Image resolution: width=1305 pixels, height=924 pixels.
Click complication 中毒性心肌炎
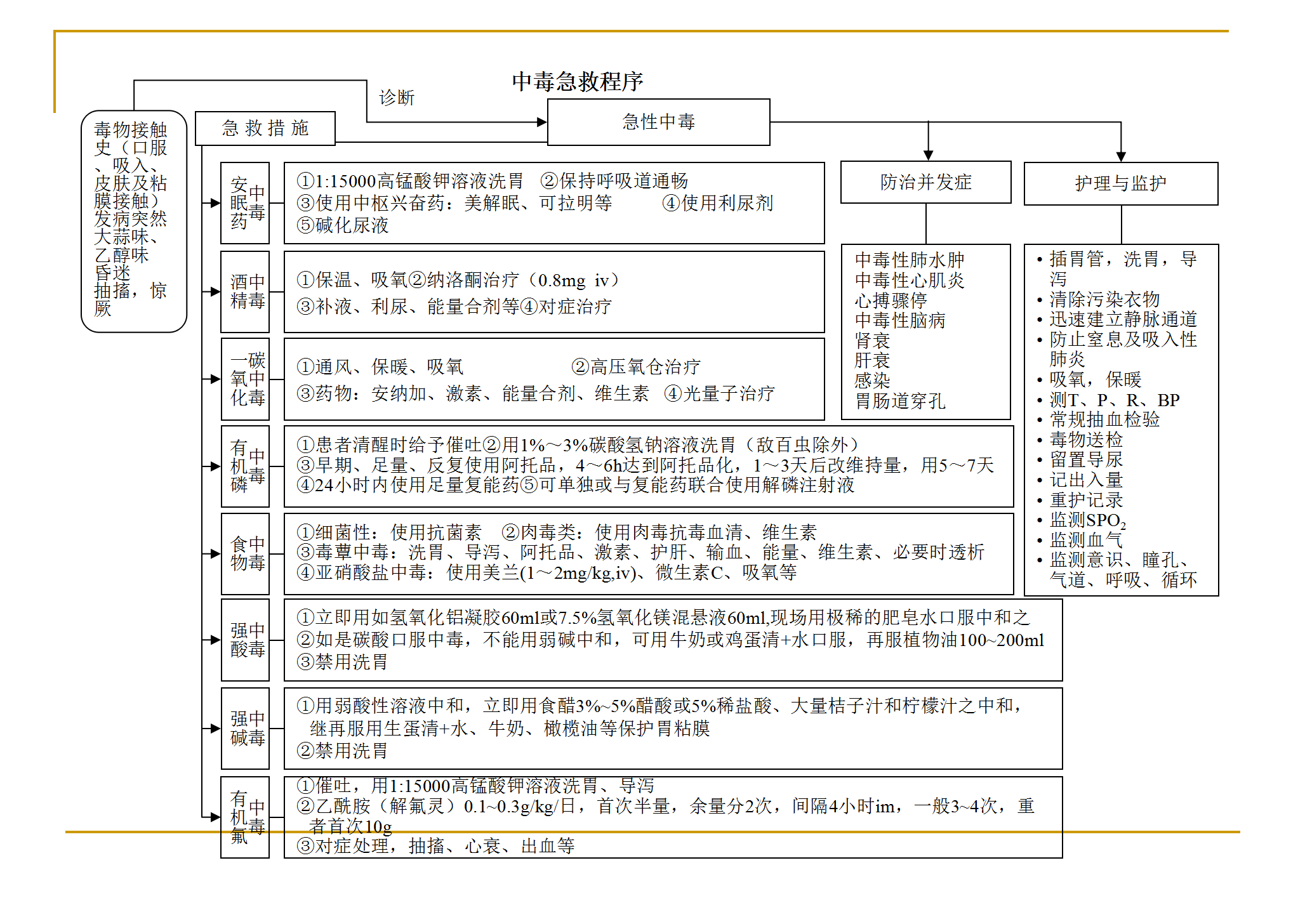910,280
